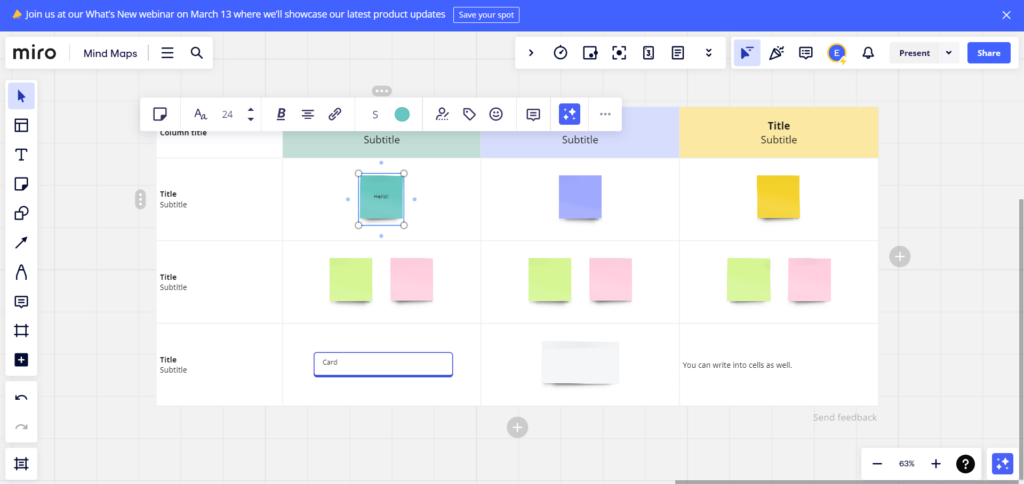Click Save your spot button
The image size is (1024, 484).
[487, 14]
